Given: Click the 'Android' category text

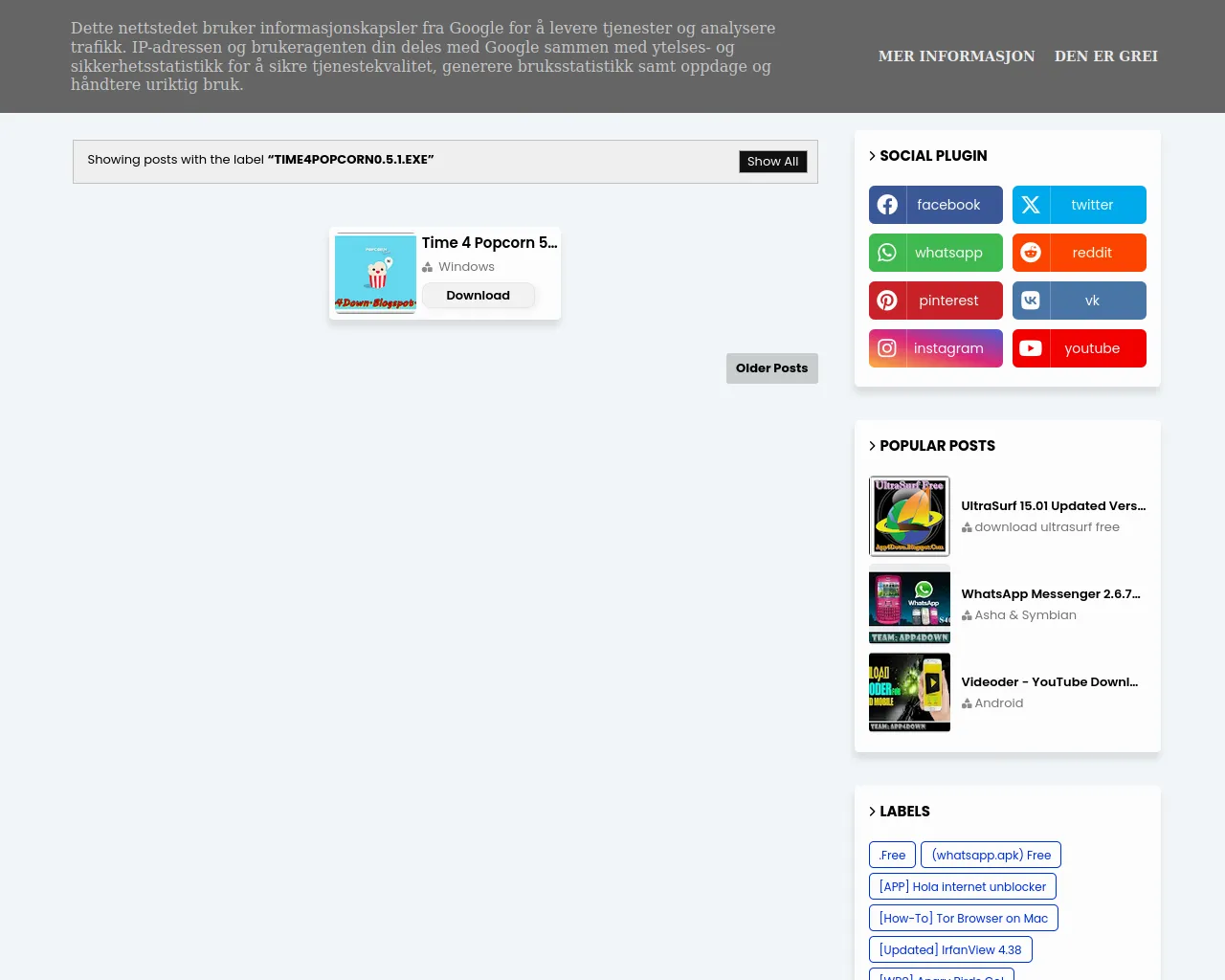Looking at the screenshot, I should pyautogui.click(x=999, y=703).
